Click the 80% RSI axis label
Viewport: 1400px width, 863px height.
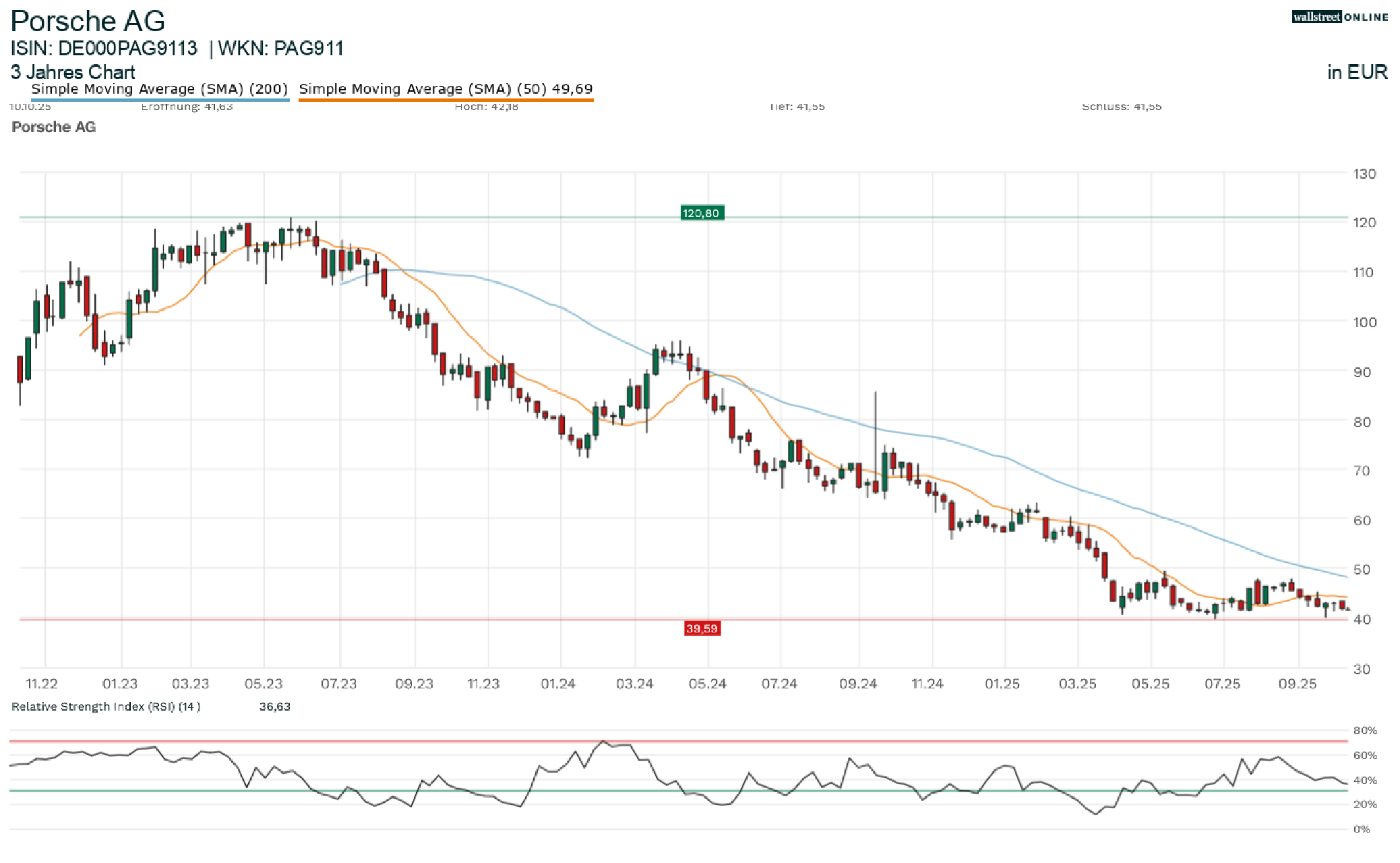(1364, 730)
